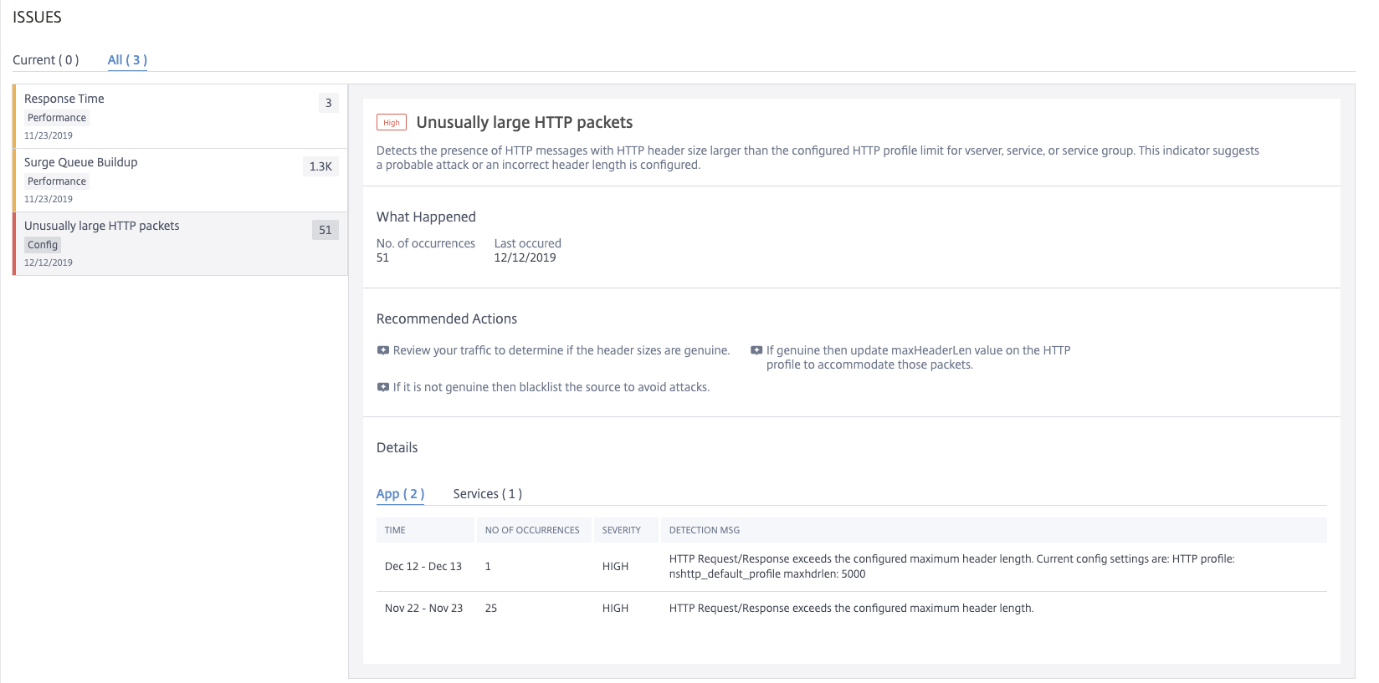The width and height of the screenshot is (1379, 683).
Task: Click the "No. of occurrences" value 51
Action: click(383, 258)
